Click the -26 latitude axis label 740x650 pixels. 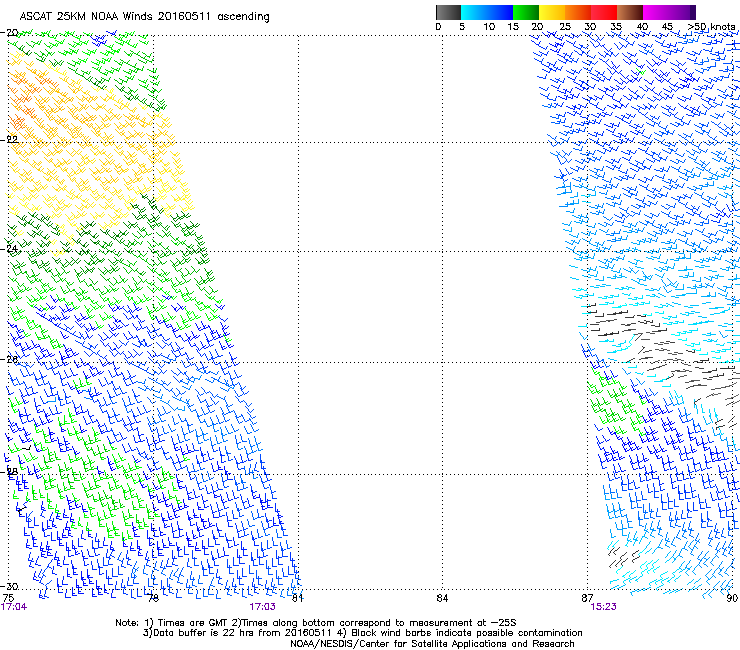point(9,359)
